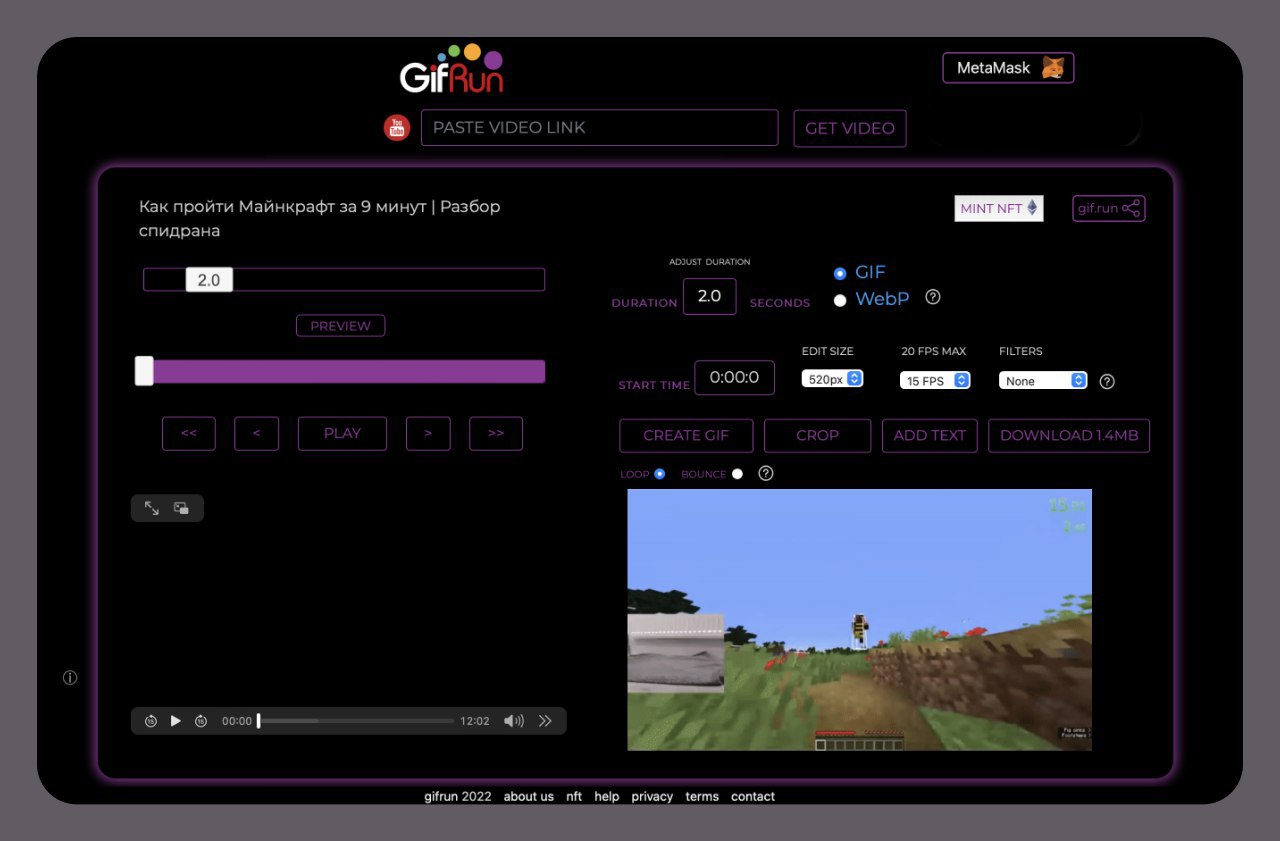Screen dimensions: 1280x841
Task: Click the duration seconds input box
Action: [x=709, y=297]
